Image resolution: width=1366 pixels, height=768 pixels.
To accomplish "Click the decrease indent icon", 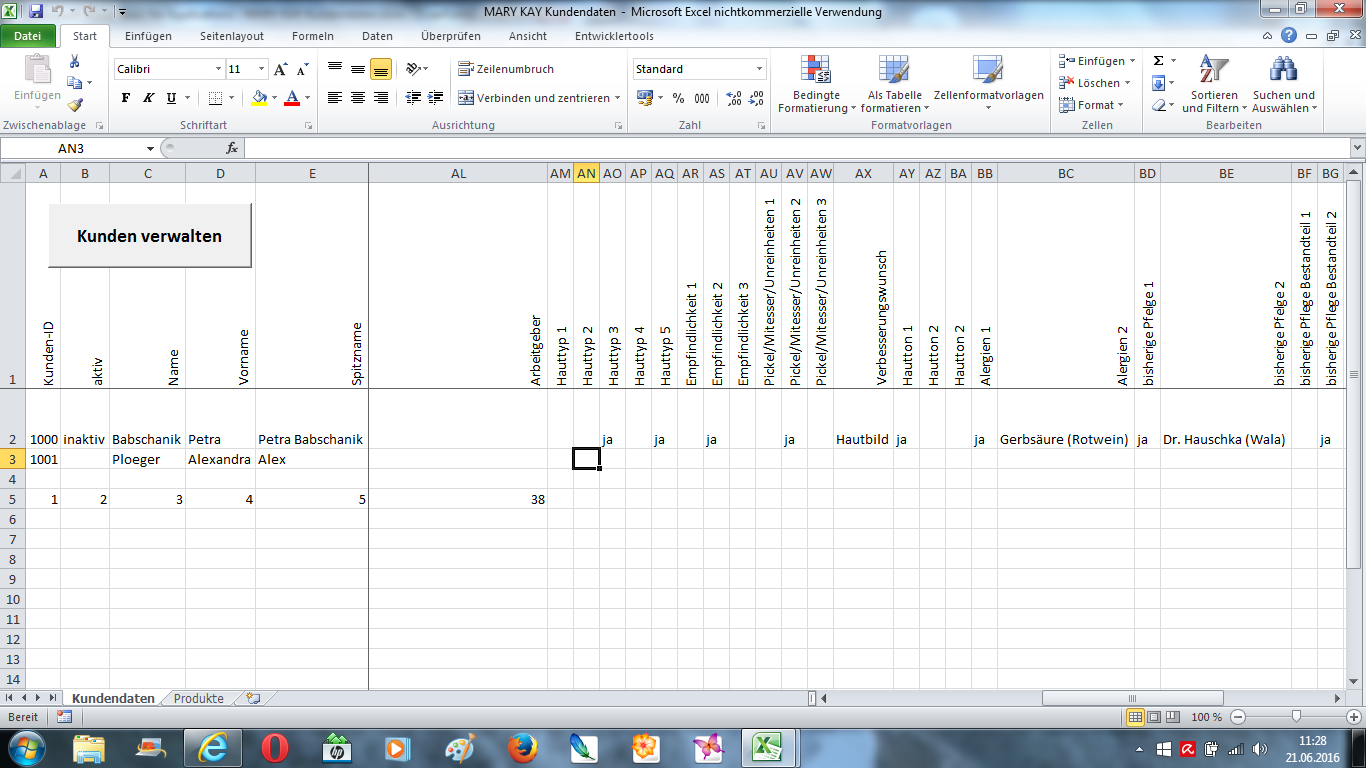I will [x=413, y=98].
